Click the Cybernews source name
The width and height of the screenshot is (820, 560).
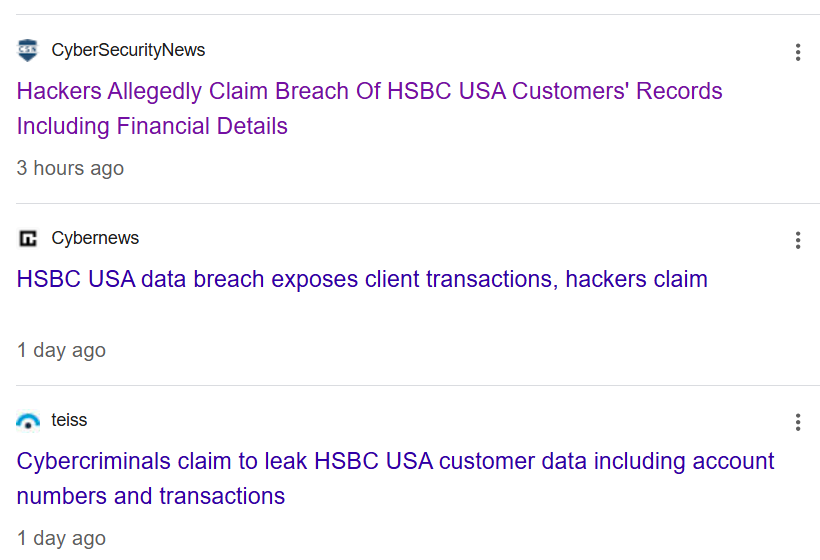[95, 238]
